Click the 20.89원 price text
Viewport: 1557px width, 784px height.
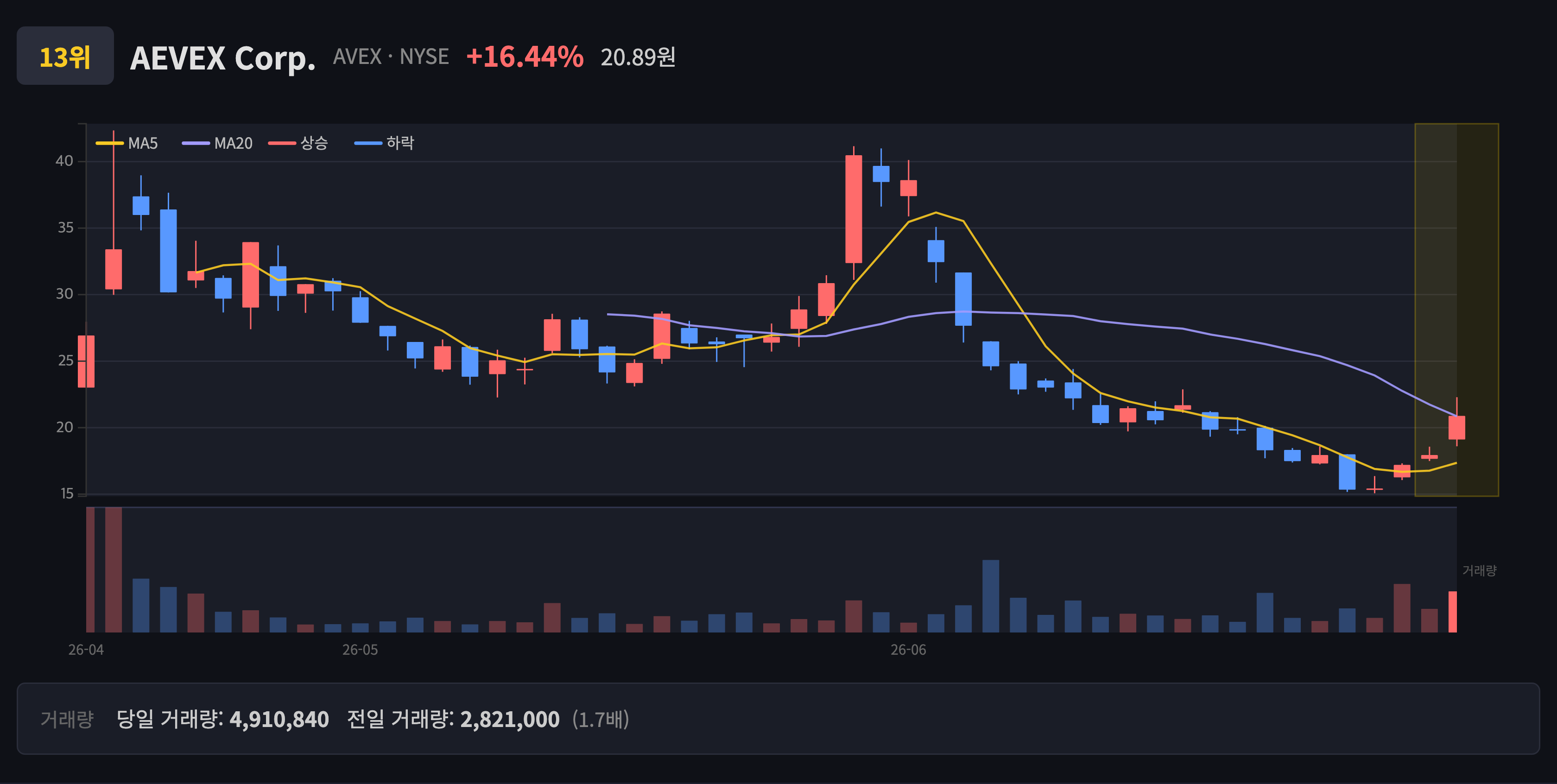pyautogui.click(x=638, y=57)
